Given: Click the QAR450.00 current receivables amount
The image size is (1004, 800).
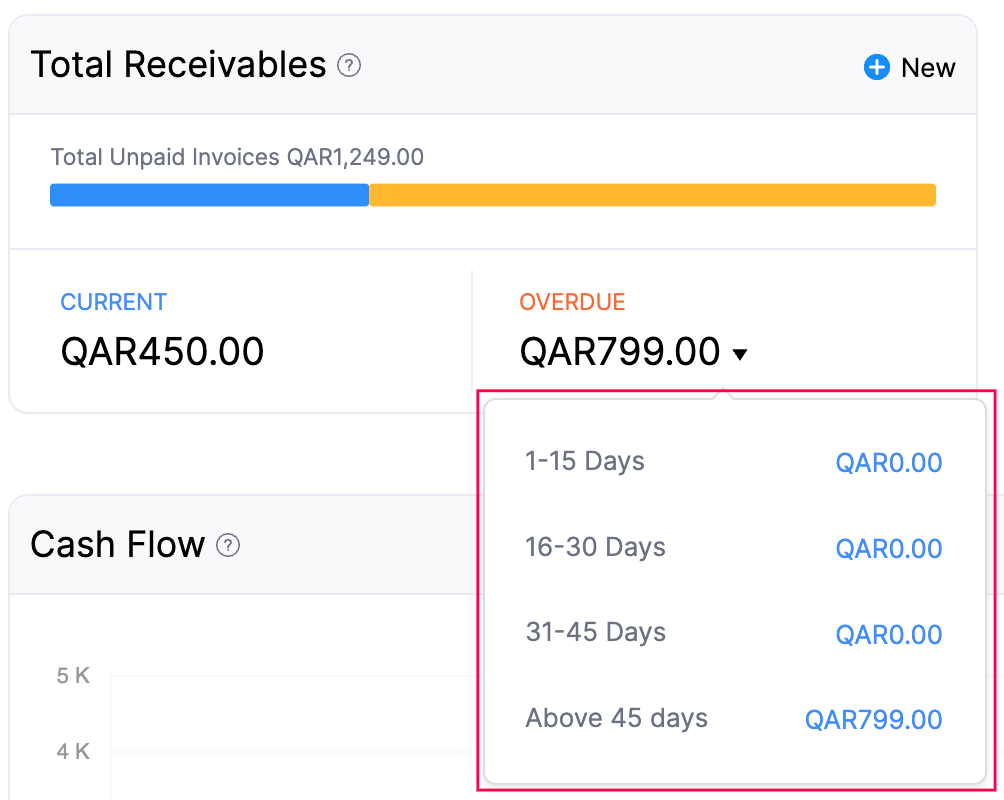Looking at the screenshot, I should (x=163, y=351).
